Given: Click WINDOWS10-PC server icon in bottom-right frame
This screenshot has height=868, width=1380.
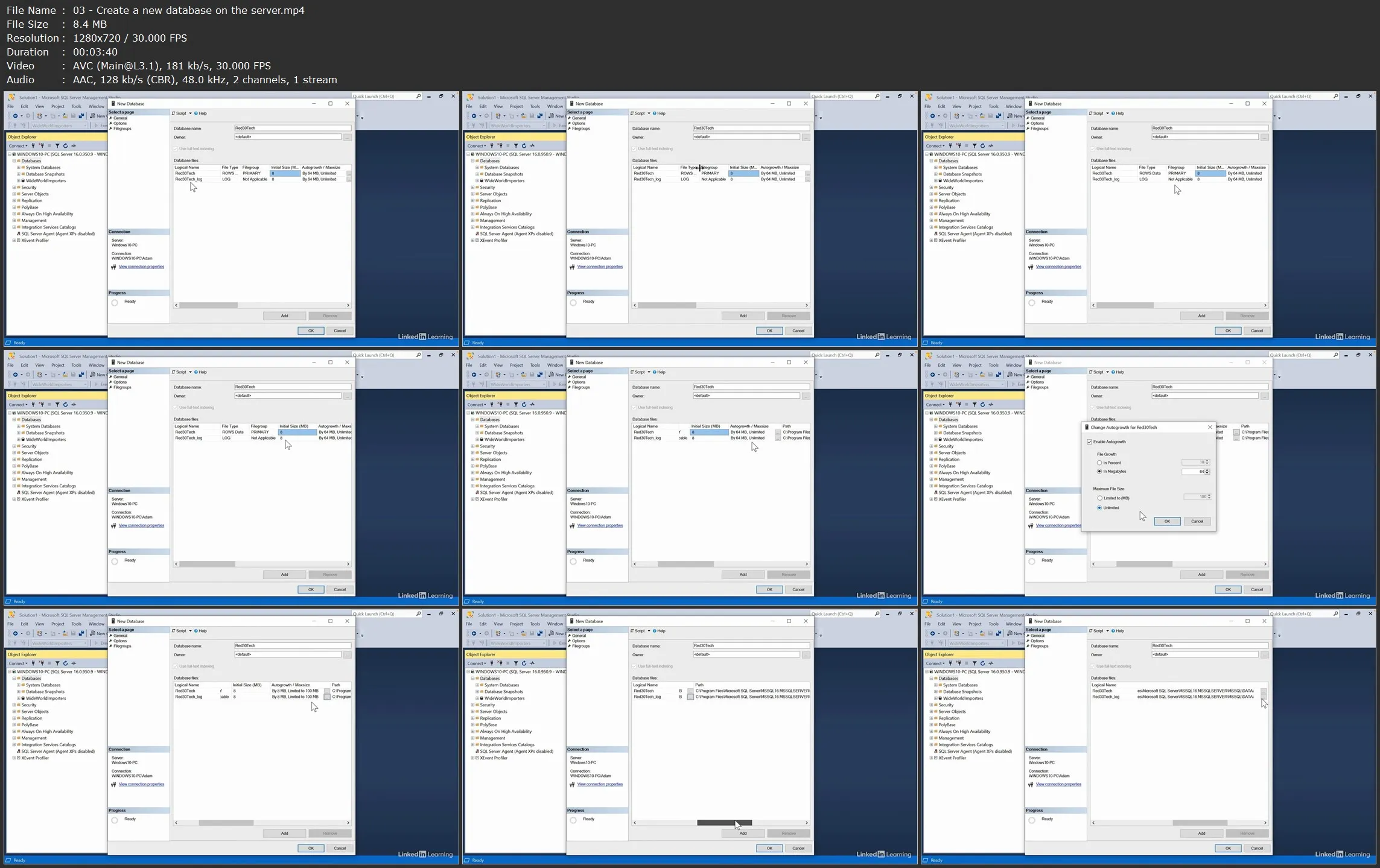Looking at the screenshot, I should tap(931, 671).
